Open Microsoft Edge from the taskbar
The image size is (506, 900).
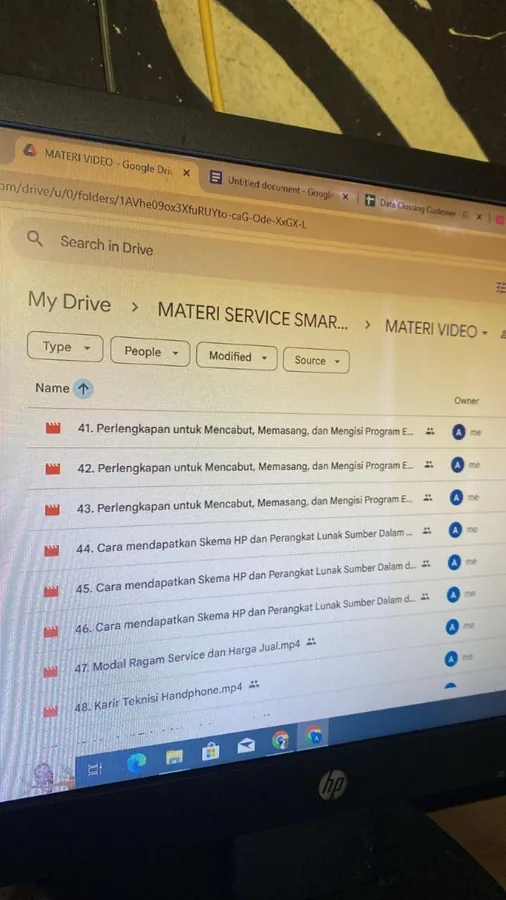point(137,762)
